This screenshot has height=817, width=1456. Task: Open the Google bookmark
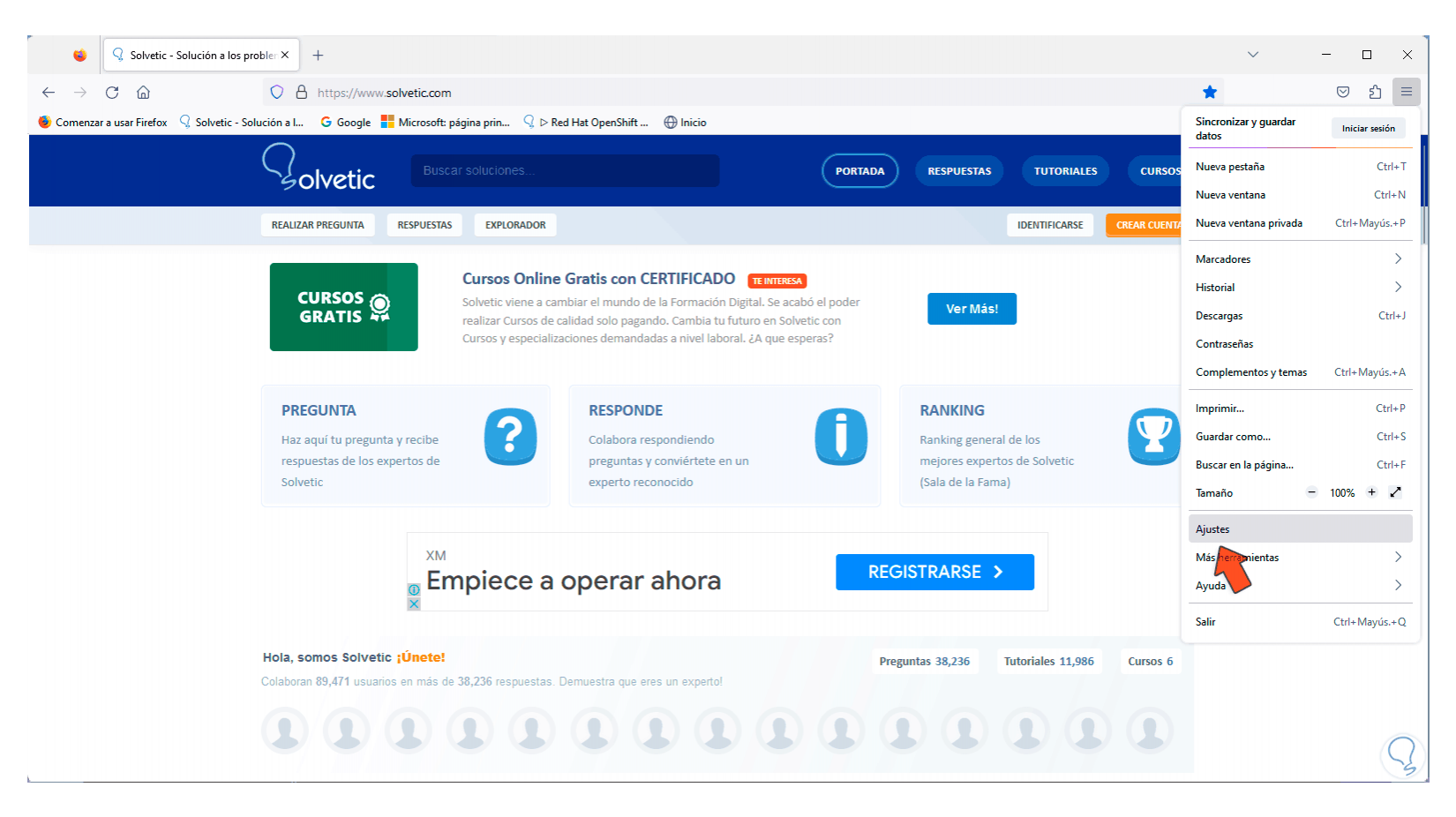point(345,123)
